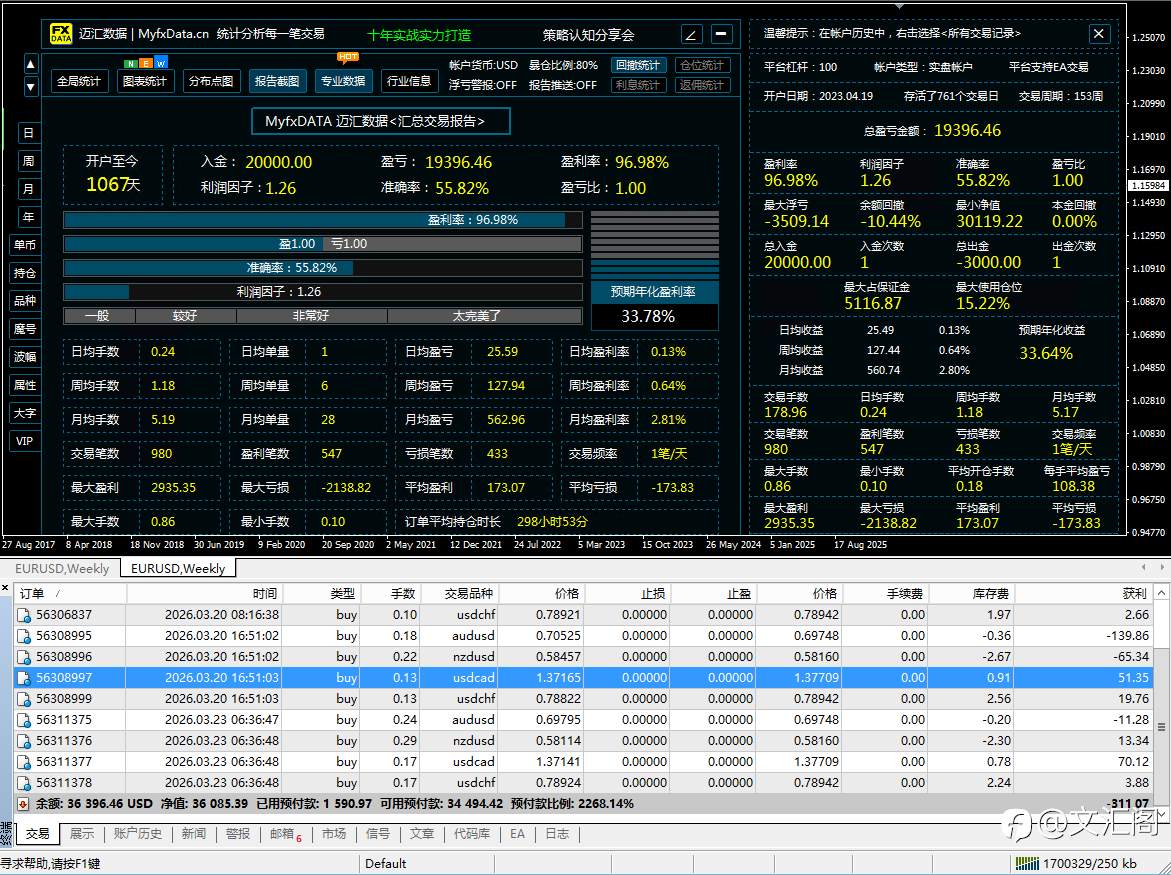Toggle 报告推送 push from OFF
This screenshot has height=875, width=1171.
(x=562, y=85)
